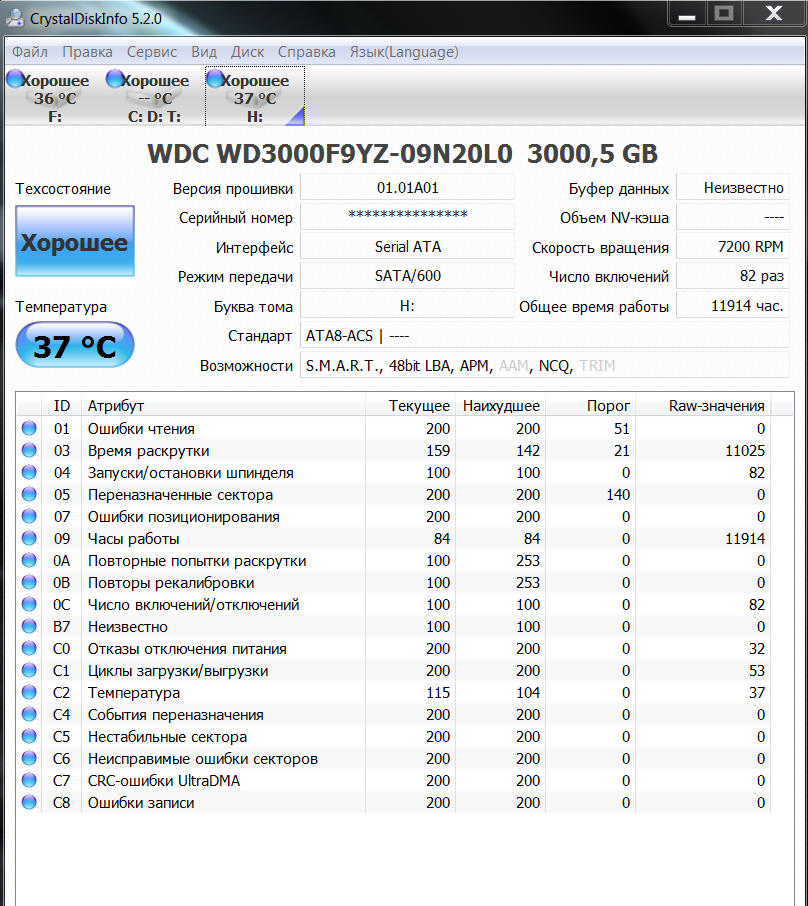Click status orb for Переназначенные сектора
808x906 pixels.
point(29,494)
